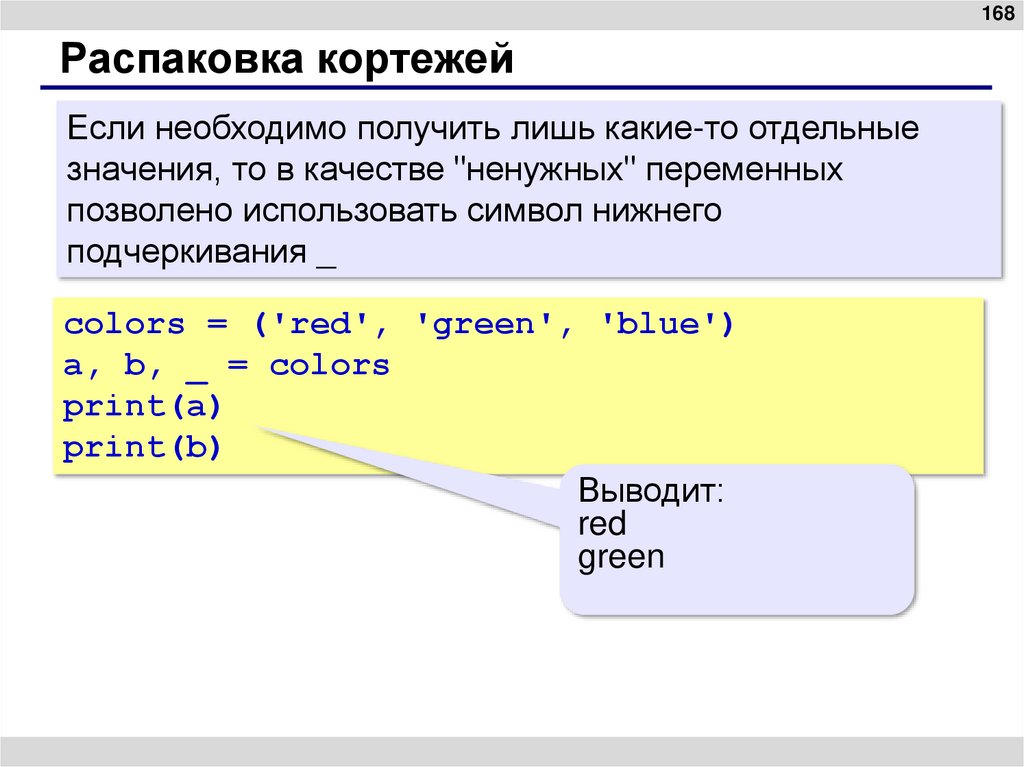Click the slide title "Распаковка кортежей"
The image size is (1024, 767).
287,59
